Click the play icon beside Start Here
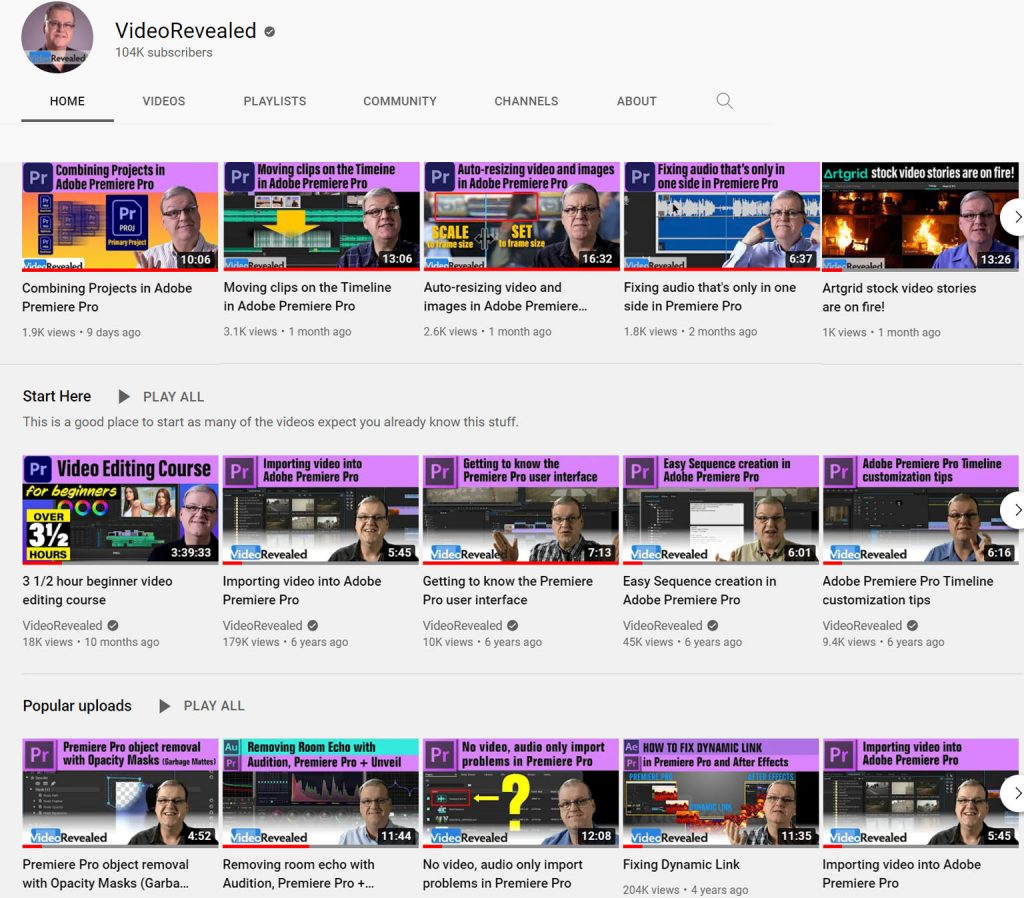Viewport: 1024px width, 898px height. point(123,396)
